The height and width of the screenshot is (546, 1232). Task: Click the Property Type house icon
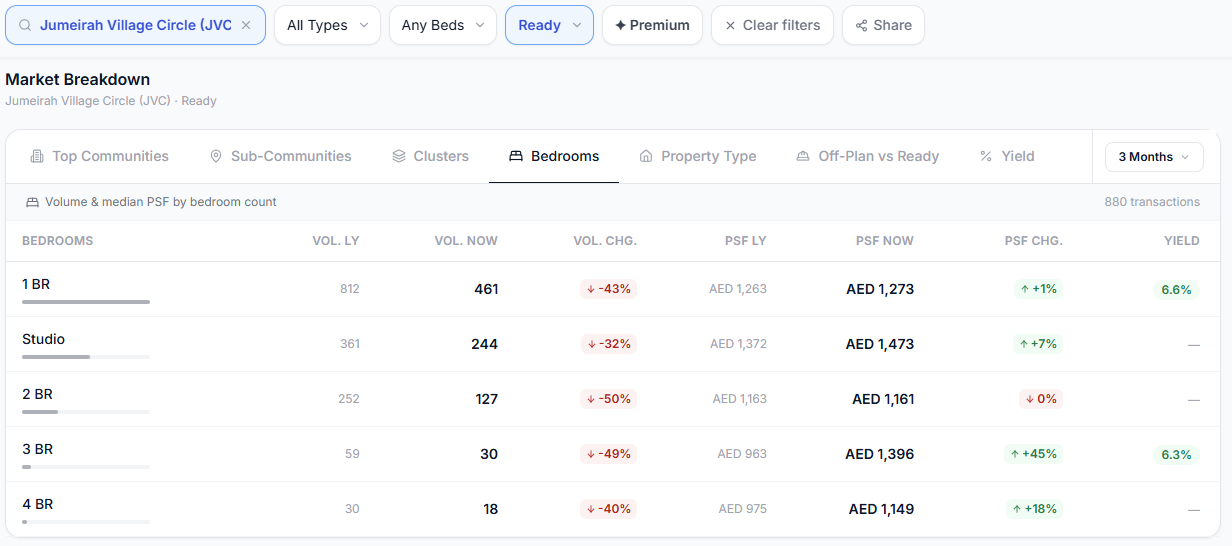click(646, 156)
